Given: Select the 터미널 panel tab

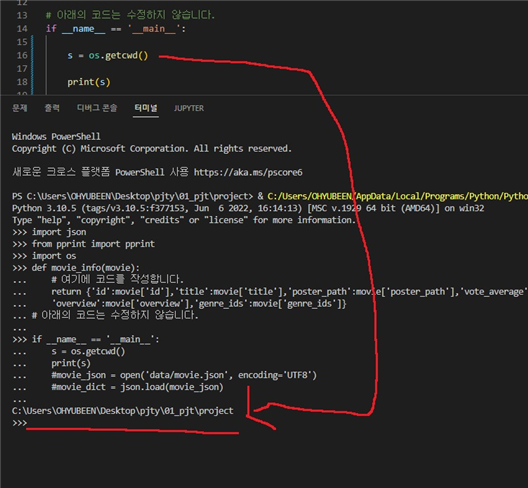Looking at the screenshot, I should pyautogui.click(x=146, y=108).
